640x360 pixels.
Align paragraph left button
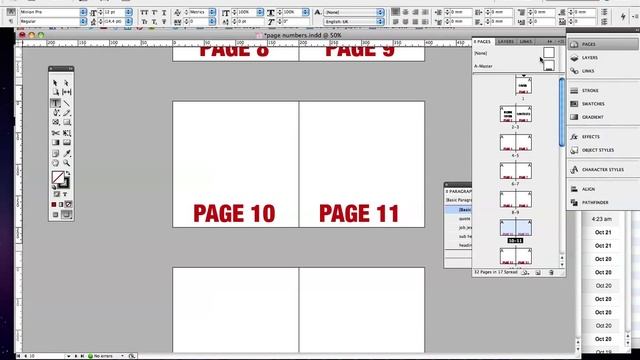(x=396, y=12)
